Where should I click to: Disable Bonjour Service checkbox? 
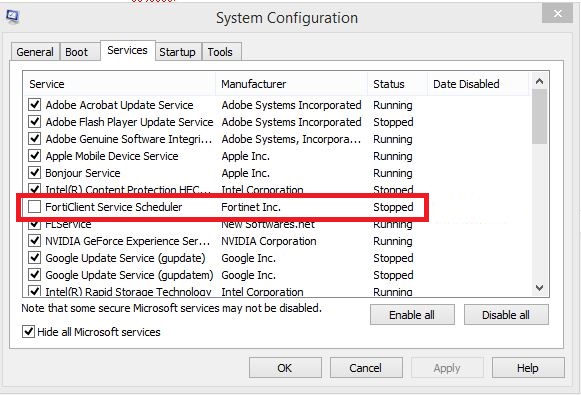pos(34,173)
